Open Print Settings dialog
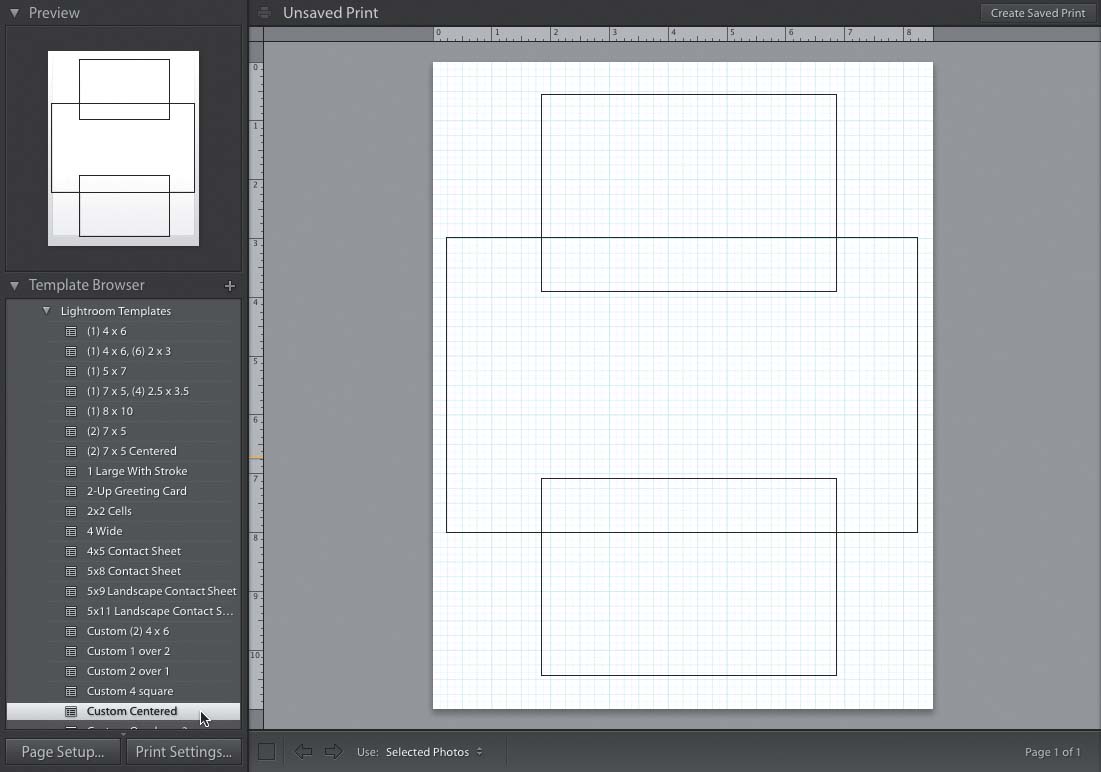Viewport: 1101px width, 772px height. [183, 752]
